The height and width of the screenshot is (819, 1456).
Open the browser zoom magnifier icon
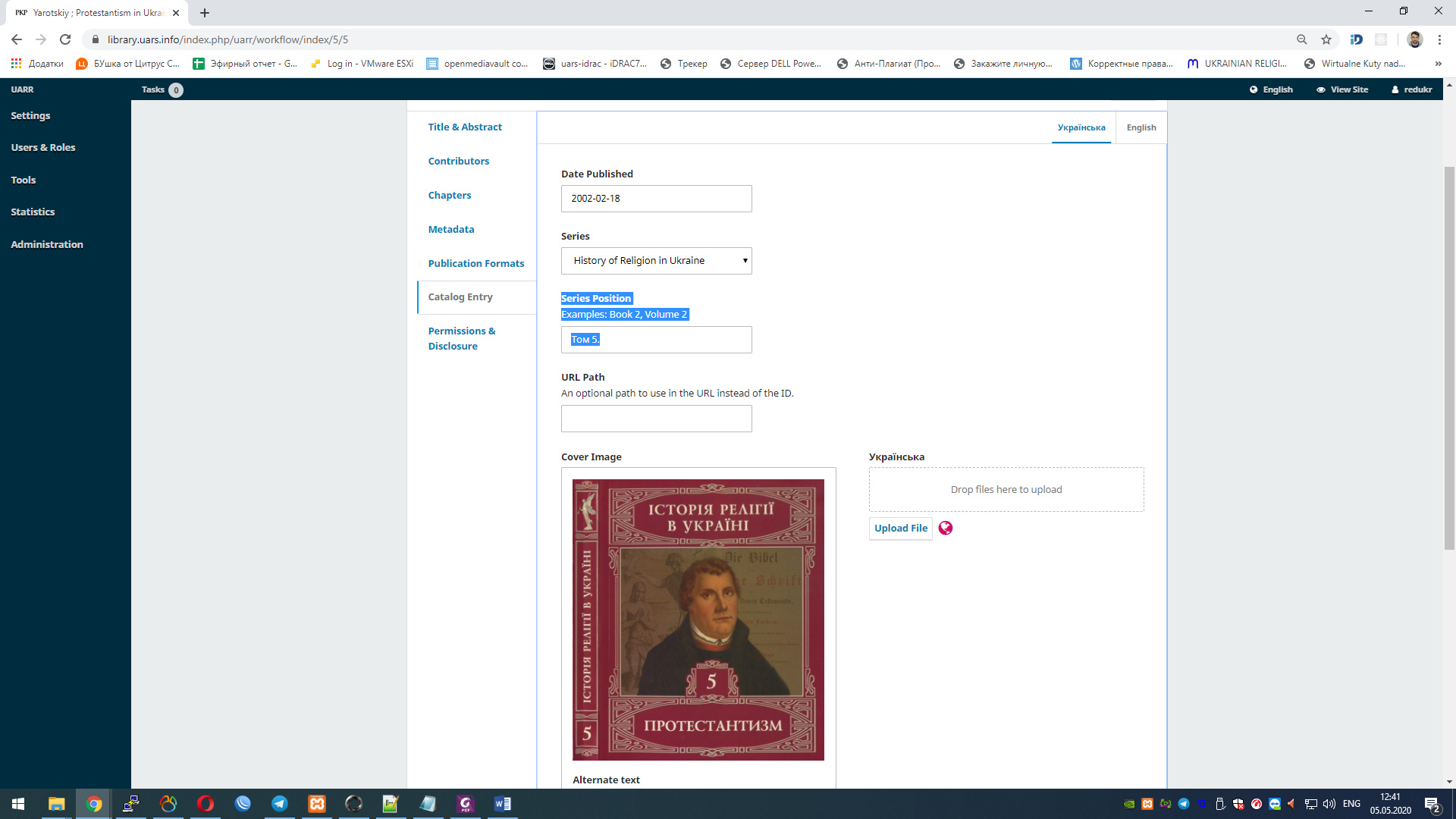[x=1302, y=39]
